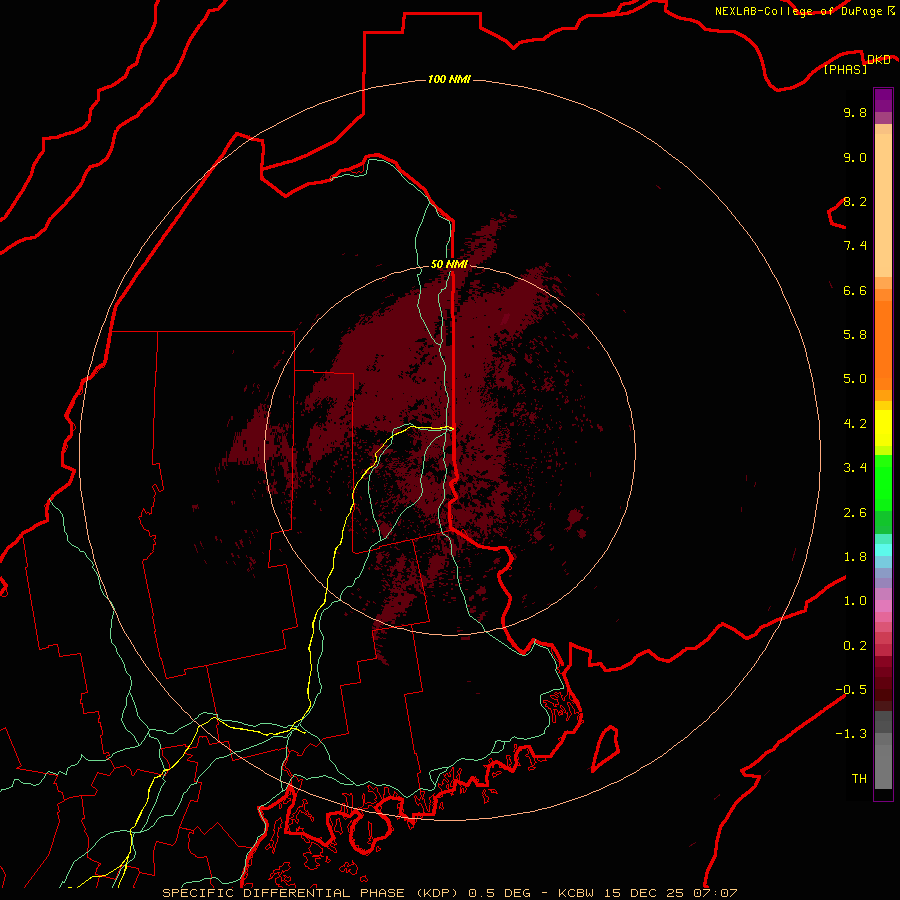This screenshot has height=900, width=900.
Task: Click the 9.8 legend value
Action: pos(855,112)
